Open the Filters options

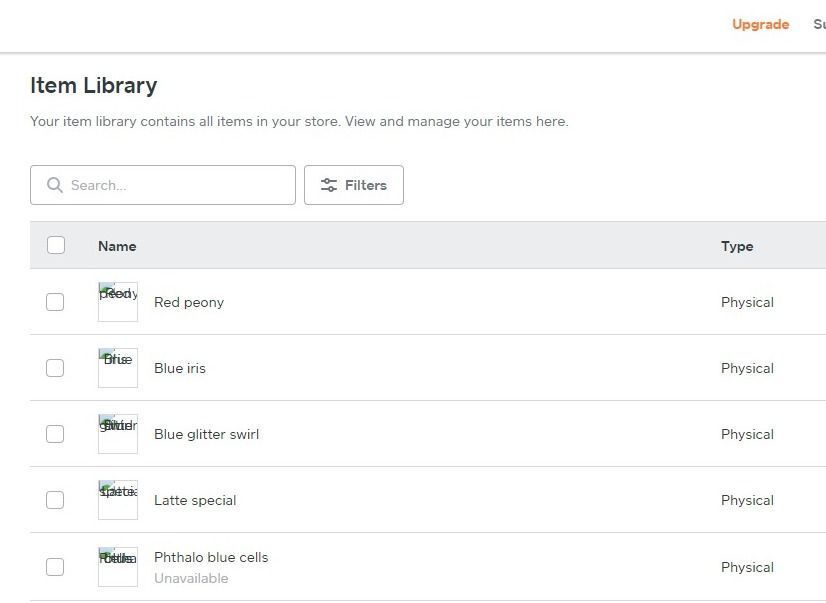point(354,185)
